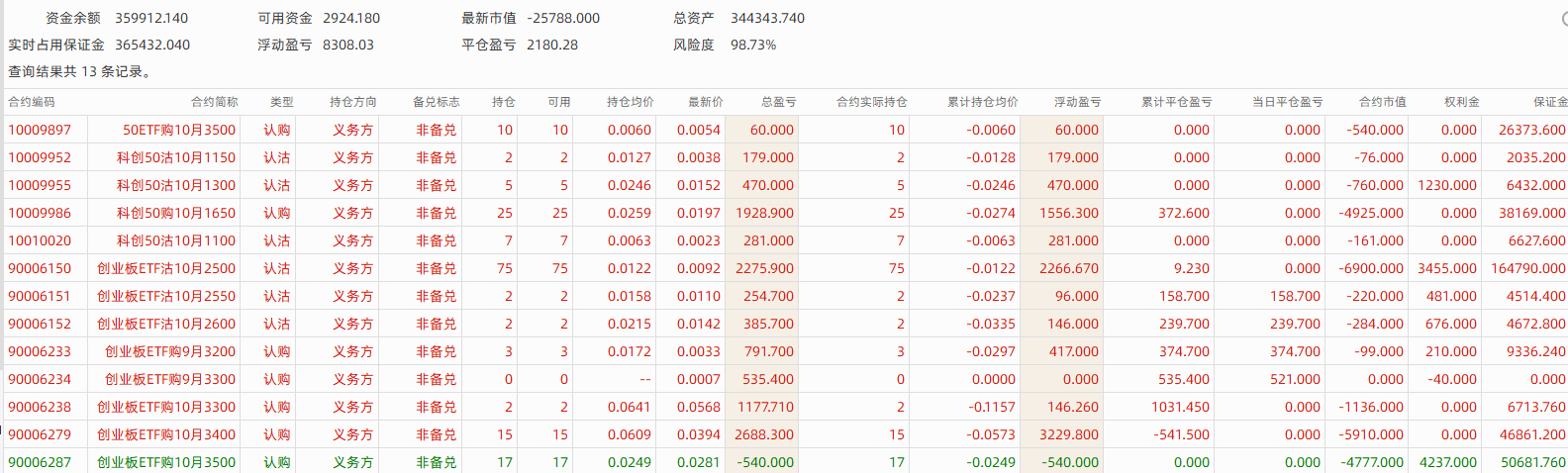Click the 浮动盈亏 column header
The image size is (1568, 473).
click(x=1076, y=102)
